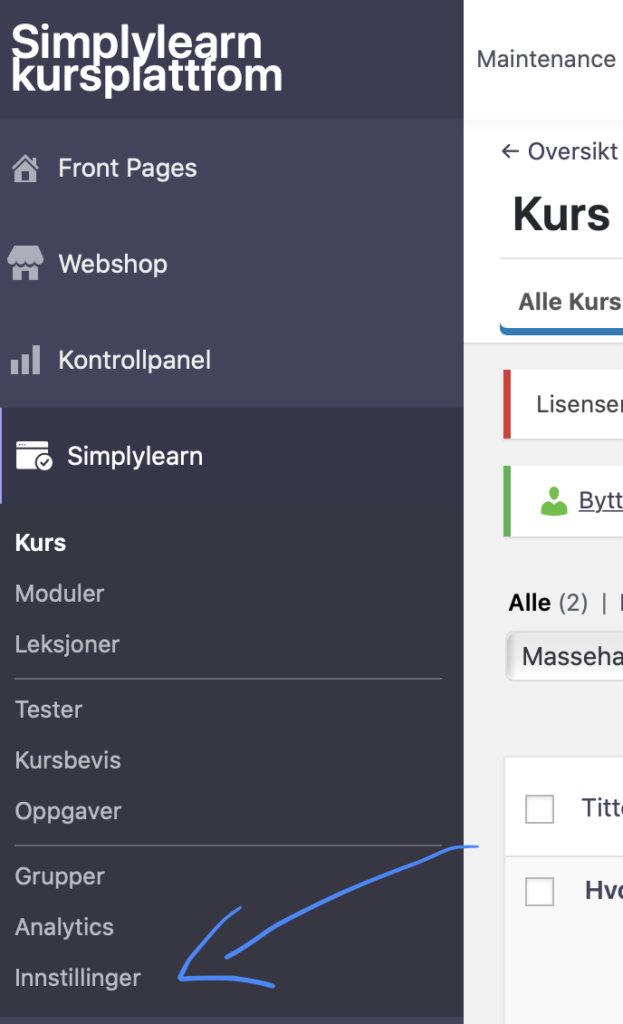Click the Front Pages home icon

click(25, 168)
